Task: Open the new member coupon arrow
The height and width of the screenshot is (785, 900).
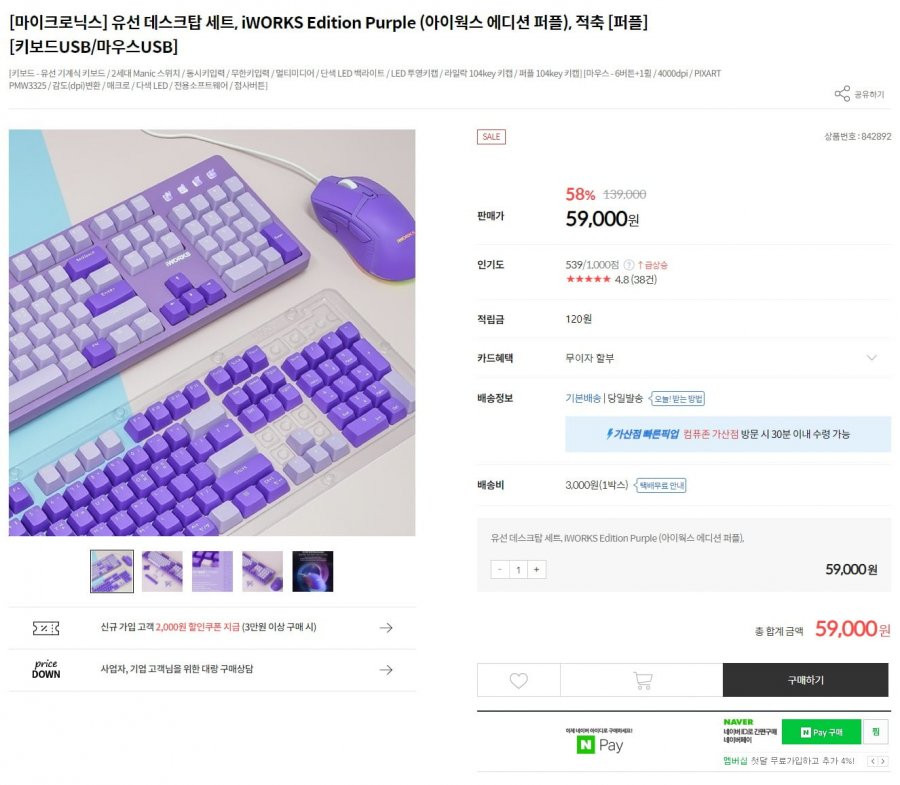Action: (386, 628)
